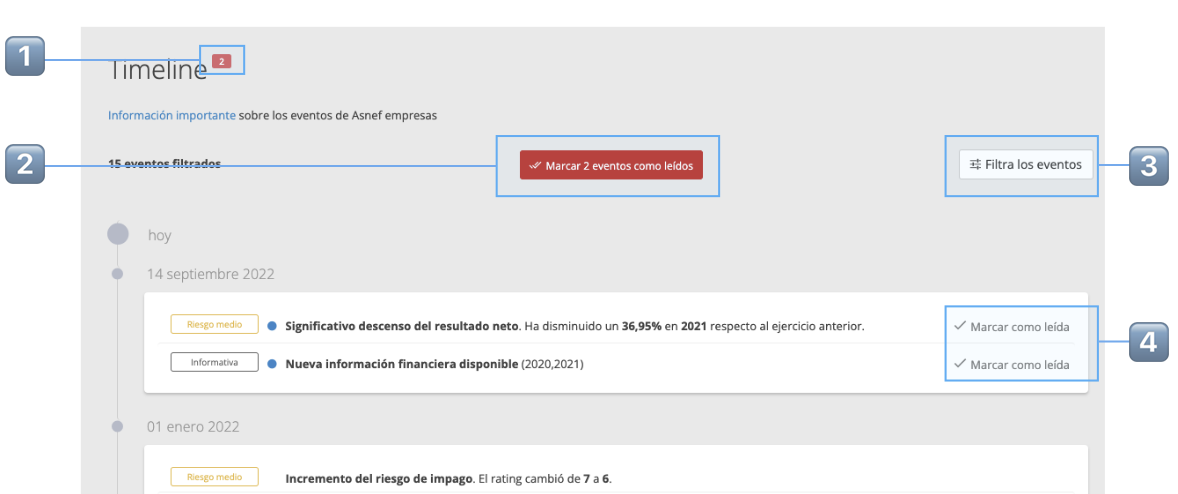
Task: Click the Riesgo medio tag on the first event
Action: 215,324
